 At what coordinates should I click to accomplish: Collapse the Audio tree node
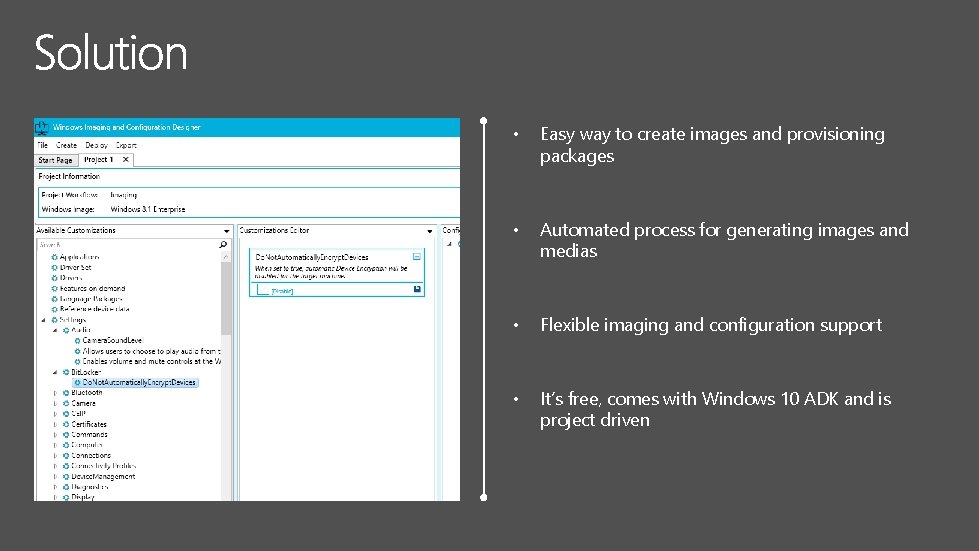click(x=55, y=330)
